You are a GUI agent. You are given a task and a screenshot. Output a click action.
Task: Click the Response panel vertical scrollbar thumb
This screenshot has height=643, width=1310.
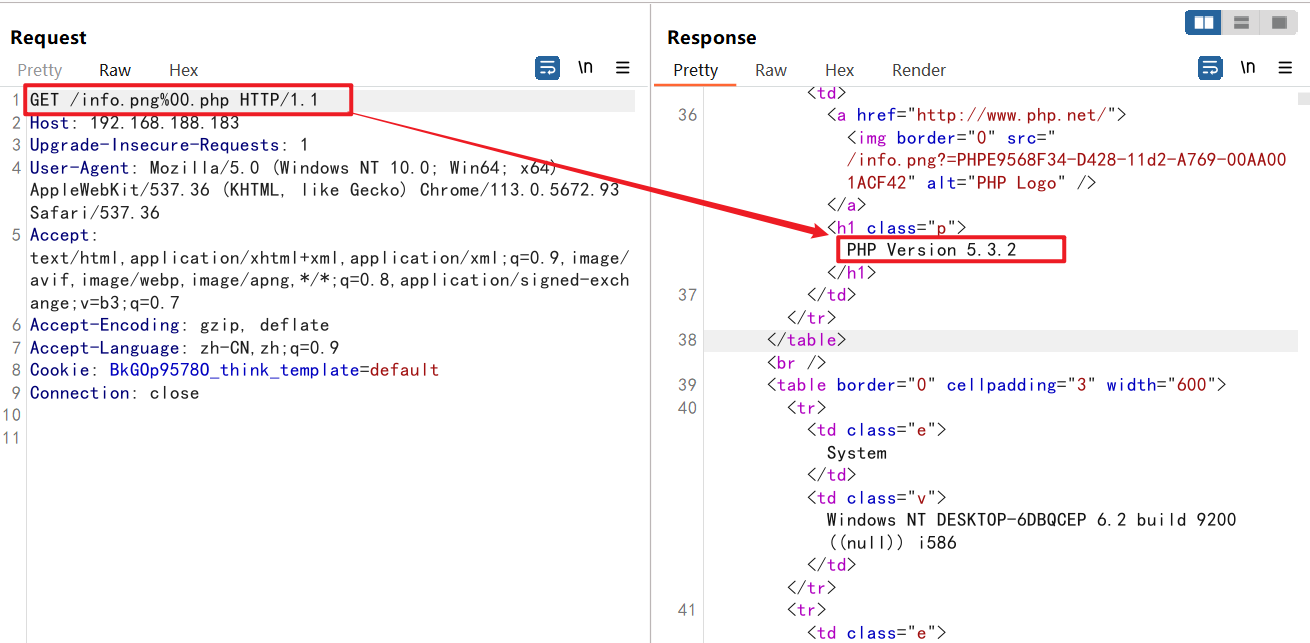tap(1304, 99)
